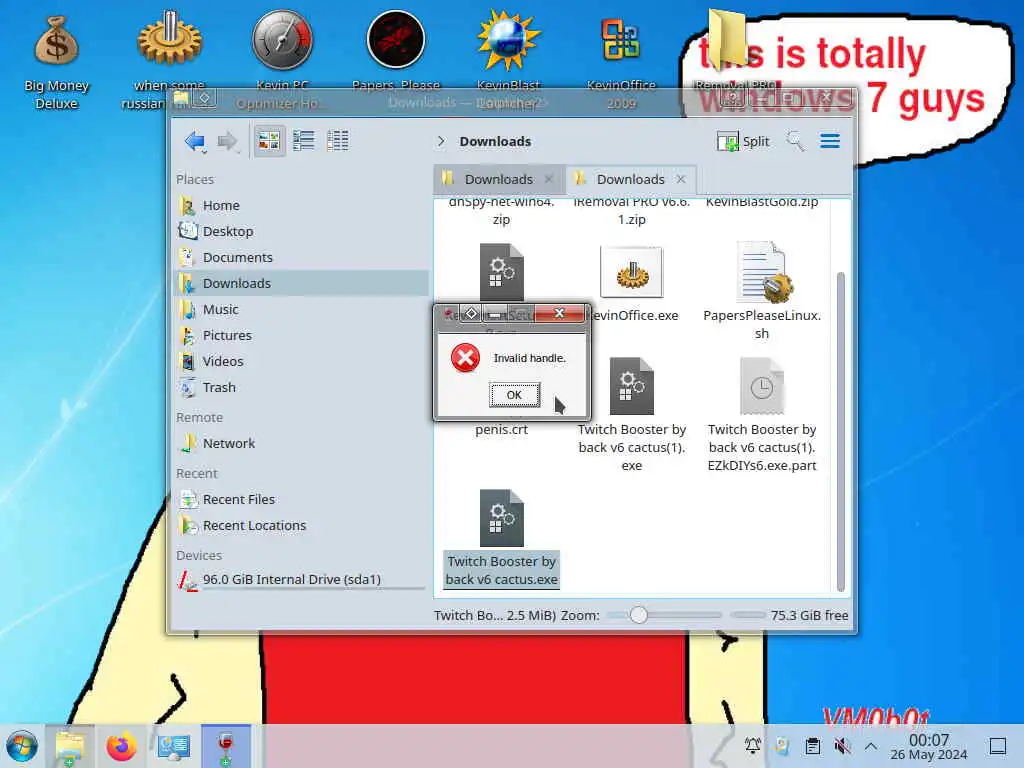Click OK in the Invalid handle dialog
Screen dimensions: 1024x768
click(515, 395)
